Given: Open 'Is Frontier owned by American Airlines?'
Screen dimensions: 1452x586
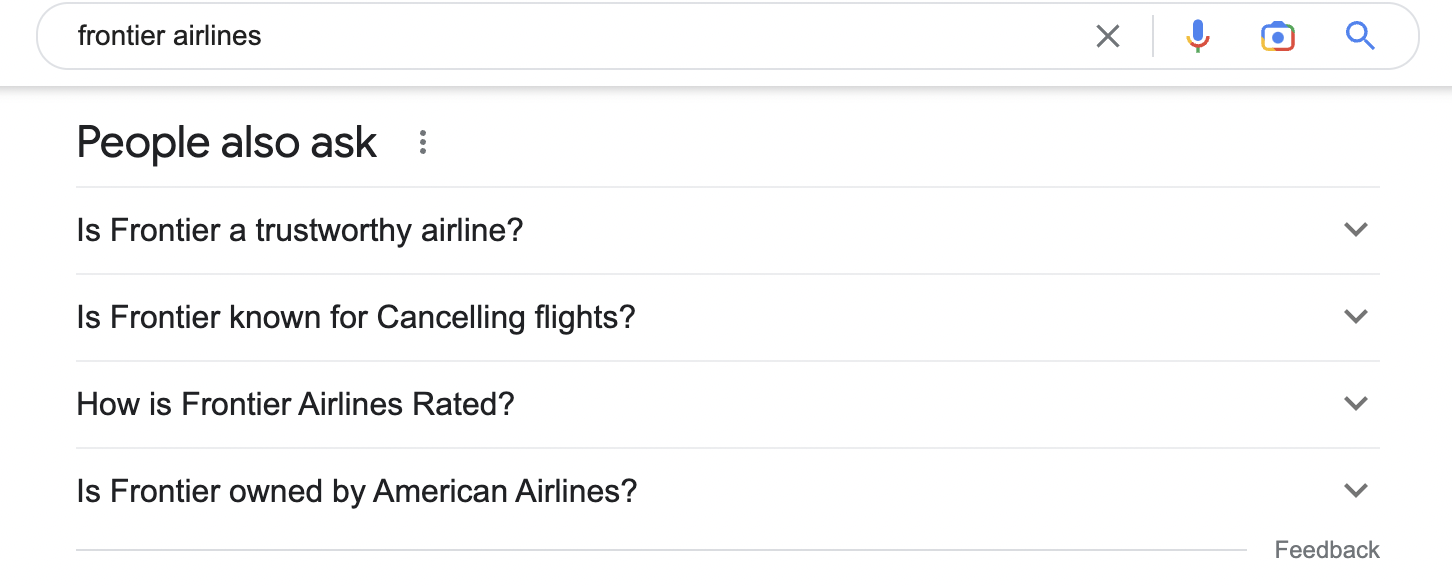Looking at the screenshot, I should coord(355,491).
